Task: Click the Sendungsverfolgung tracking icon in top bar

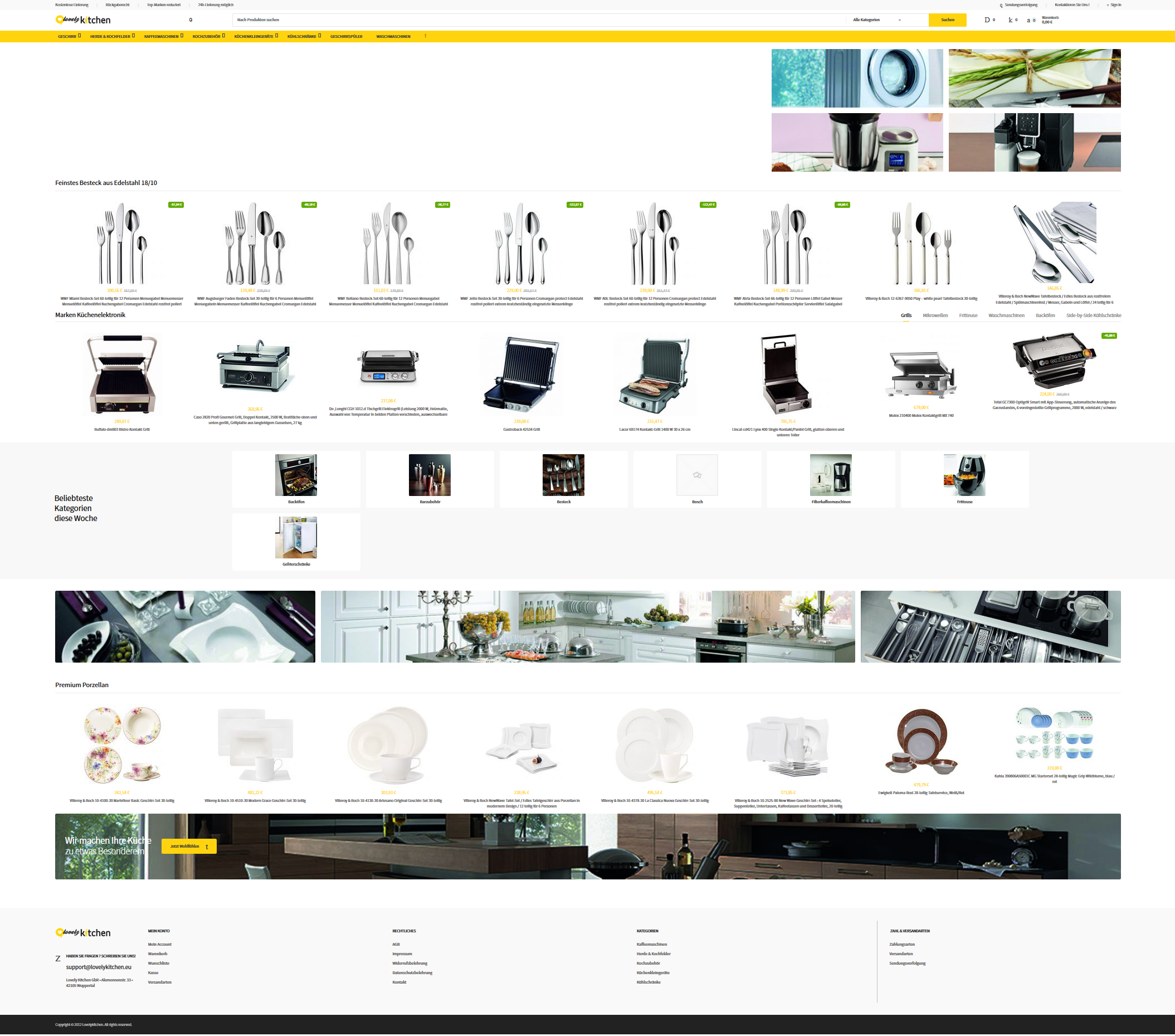Action: 1001,5
